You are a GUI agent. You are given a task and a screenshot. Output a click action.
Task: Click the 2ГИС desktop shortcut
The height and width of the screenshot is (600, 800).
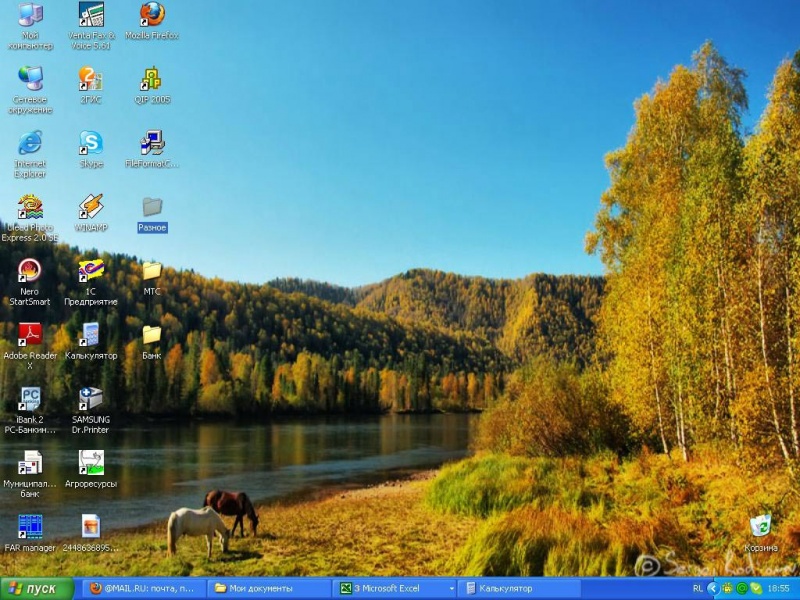pyautogui.click(x=91, y=79)
